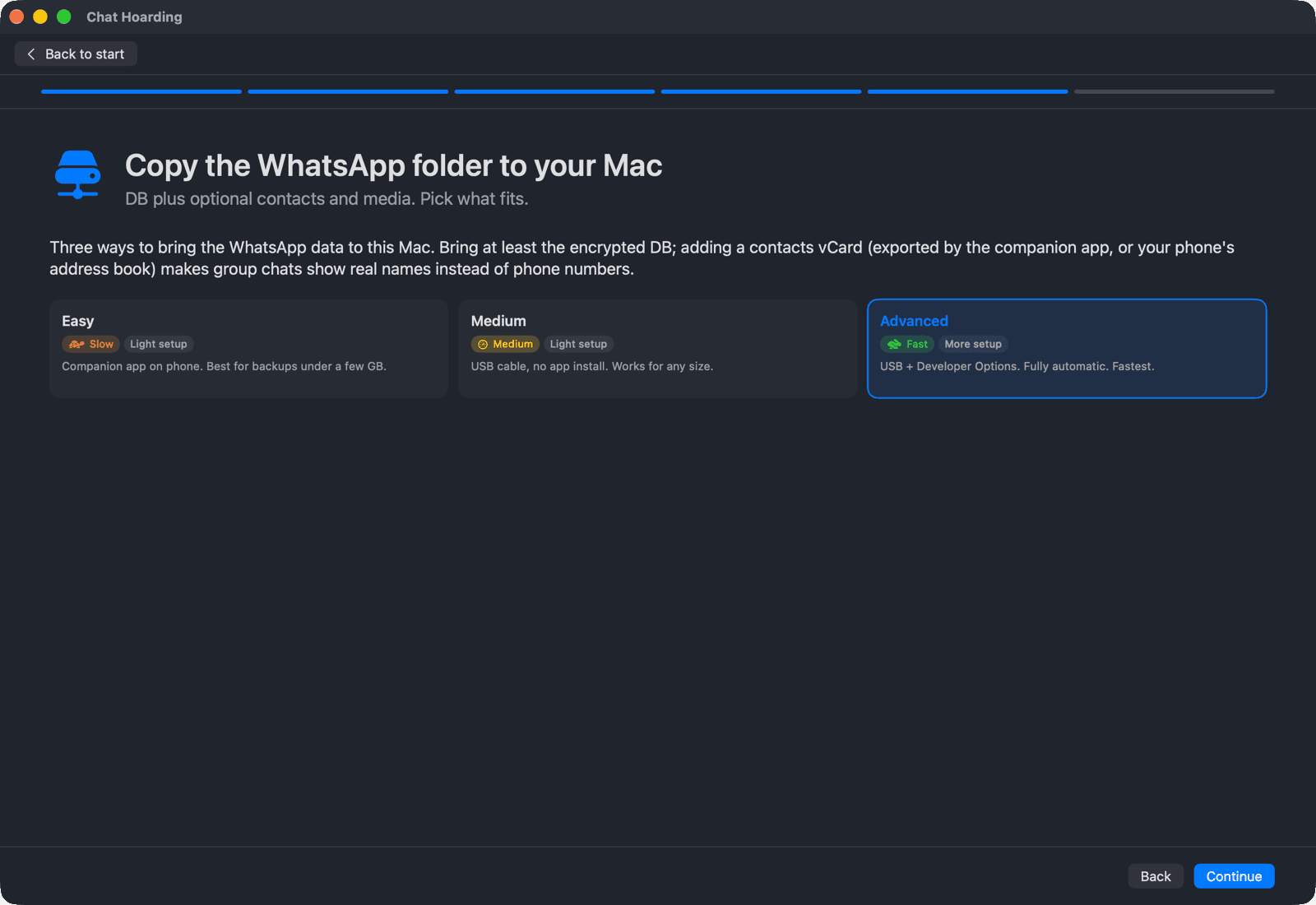Click the Continue button
Screen dimensions: 1316x905
click(1234, 876)
